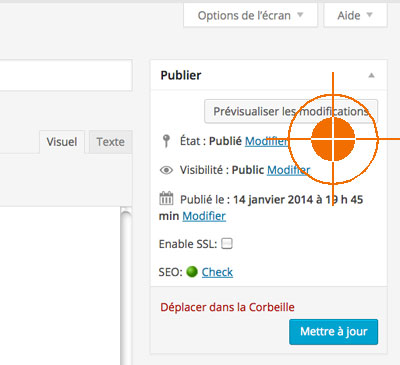Collapse the Publier panel with the triangle
This screenshot has width=400, height=365.
coord(371,75)
